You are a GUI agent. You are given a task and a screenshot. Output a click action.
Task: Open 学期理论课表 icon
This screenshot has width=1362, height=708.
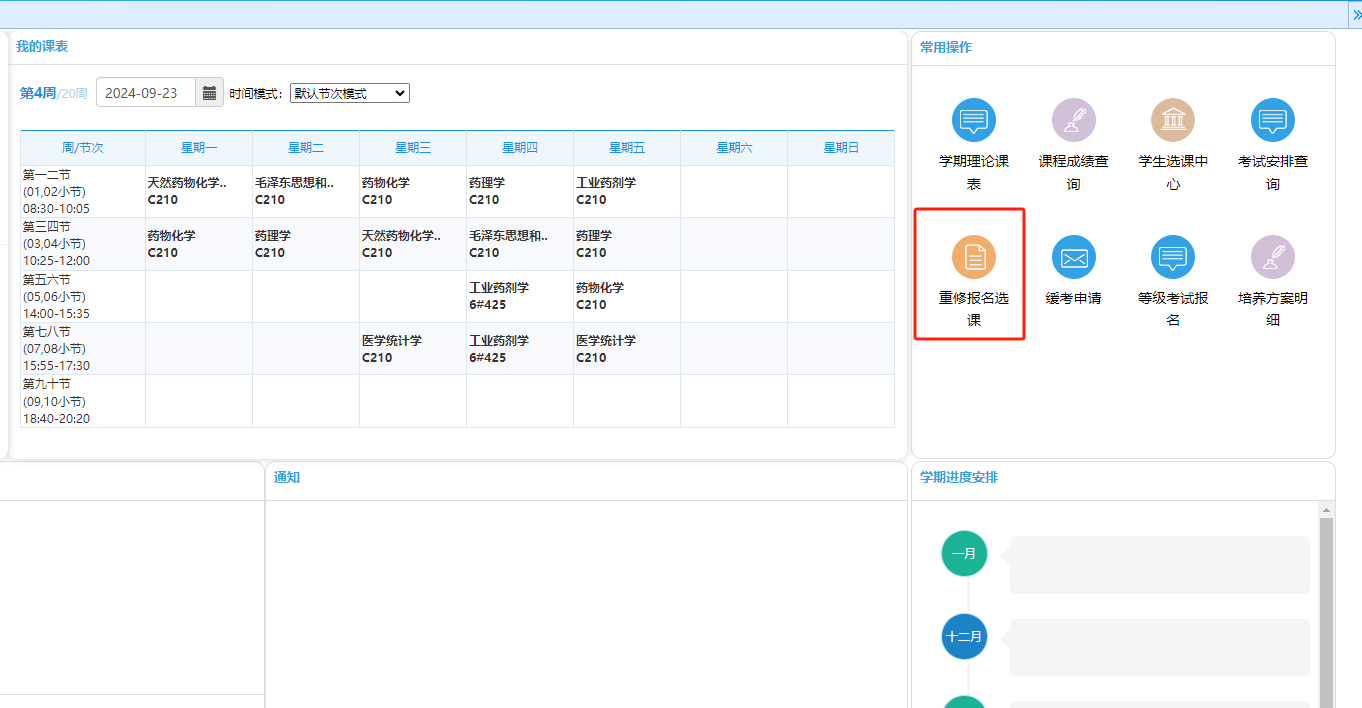click(973, 121)
